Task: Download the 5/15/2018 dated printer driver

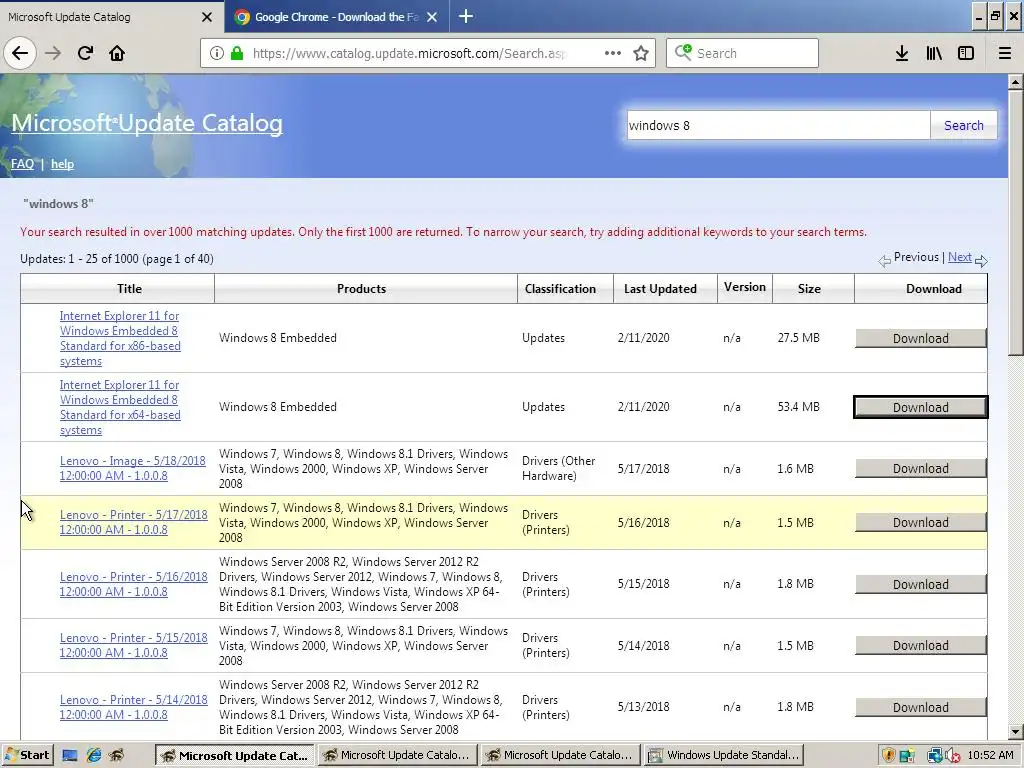Action: (x=920, y=584)
